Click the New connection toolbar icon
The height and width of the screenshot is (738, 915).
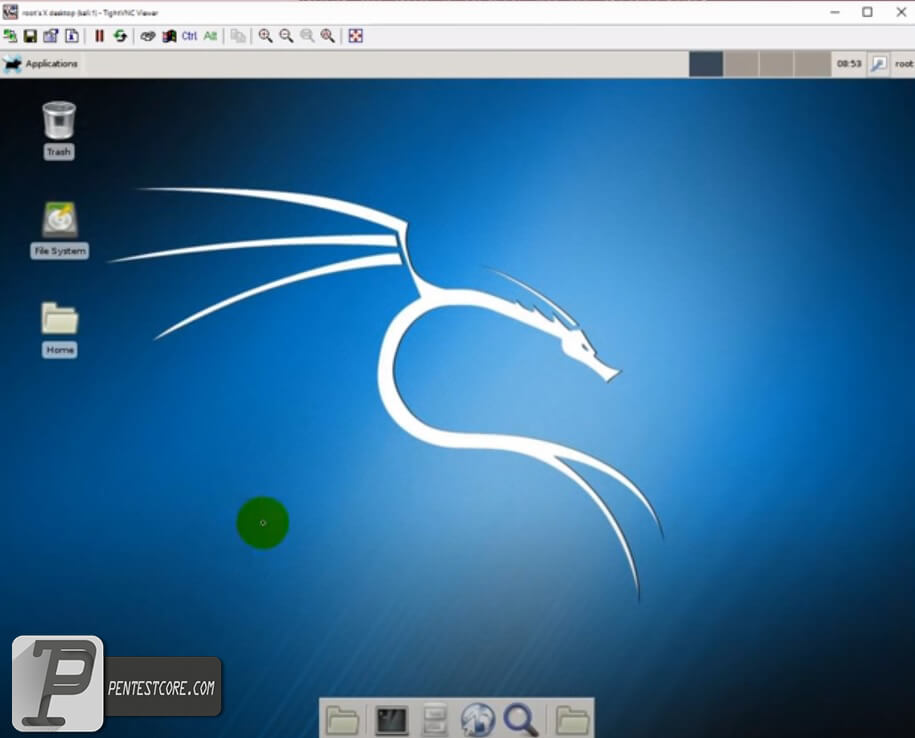[10, 36]
